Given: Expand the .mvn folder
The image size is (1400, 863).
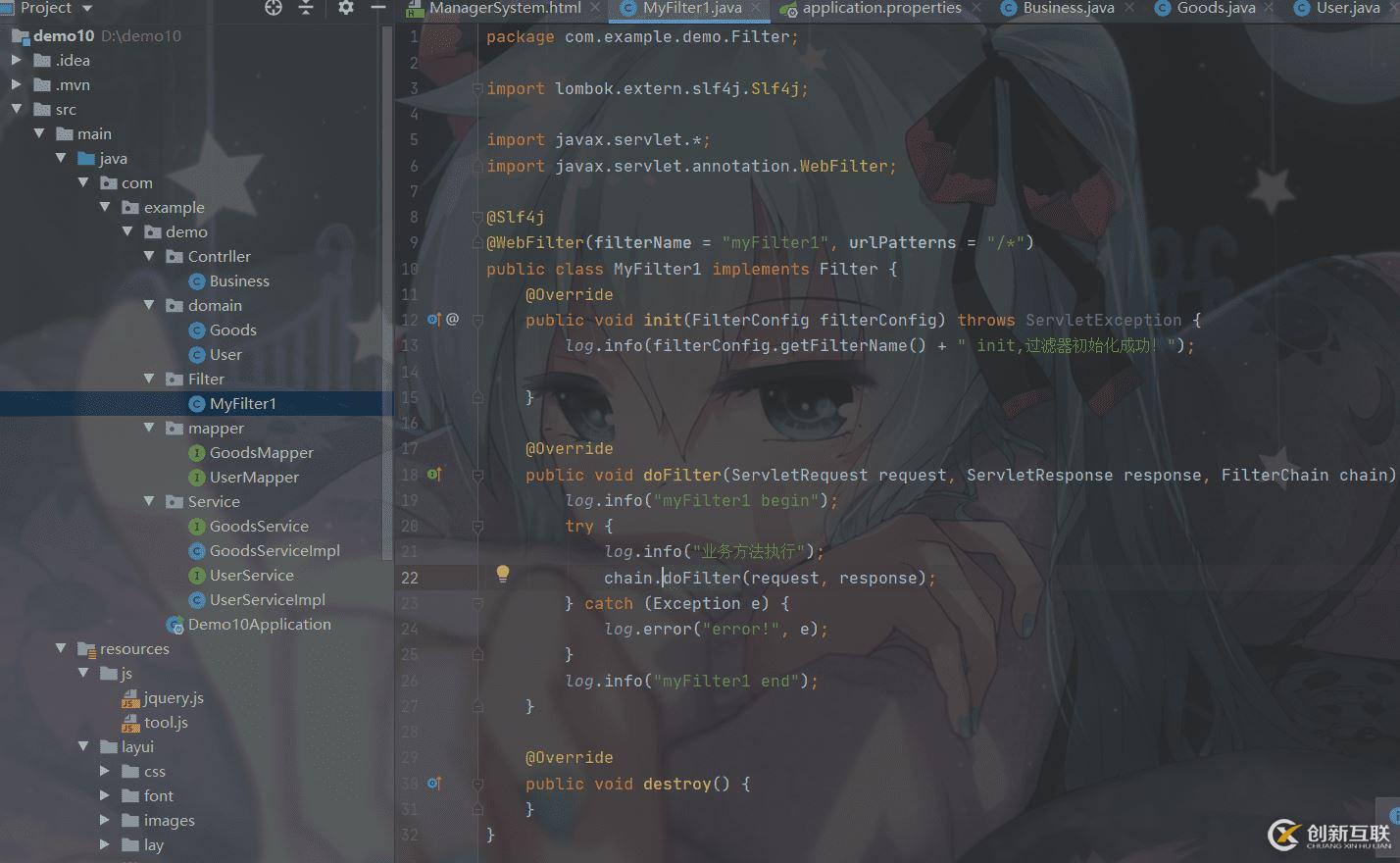Looking at the screenshot, I should point(18,85).
